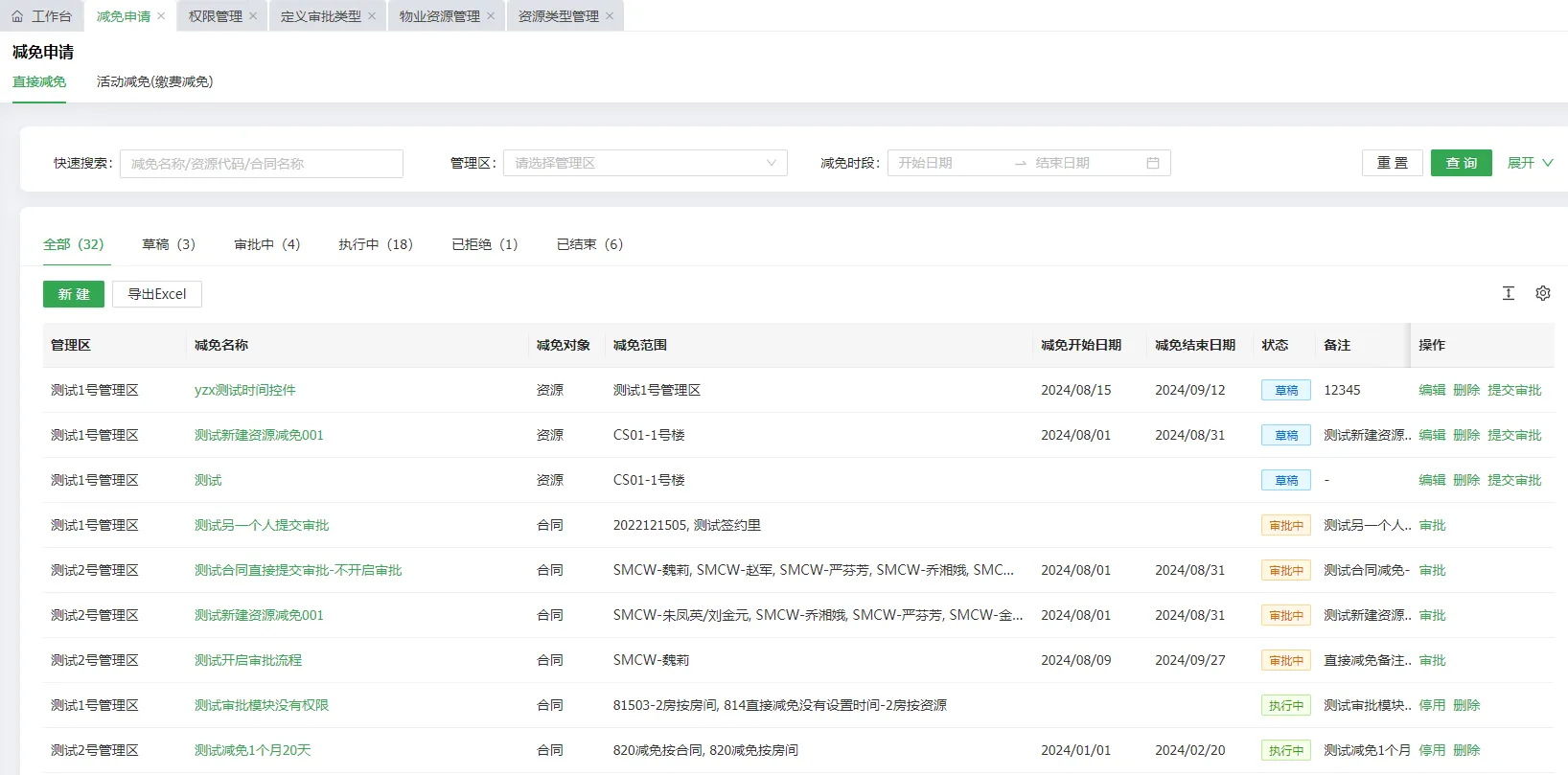Filter by 草稿 (3) status tab

[x=169, y=244]
